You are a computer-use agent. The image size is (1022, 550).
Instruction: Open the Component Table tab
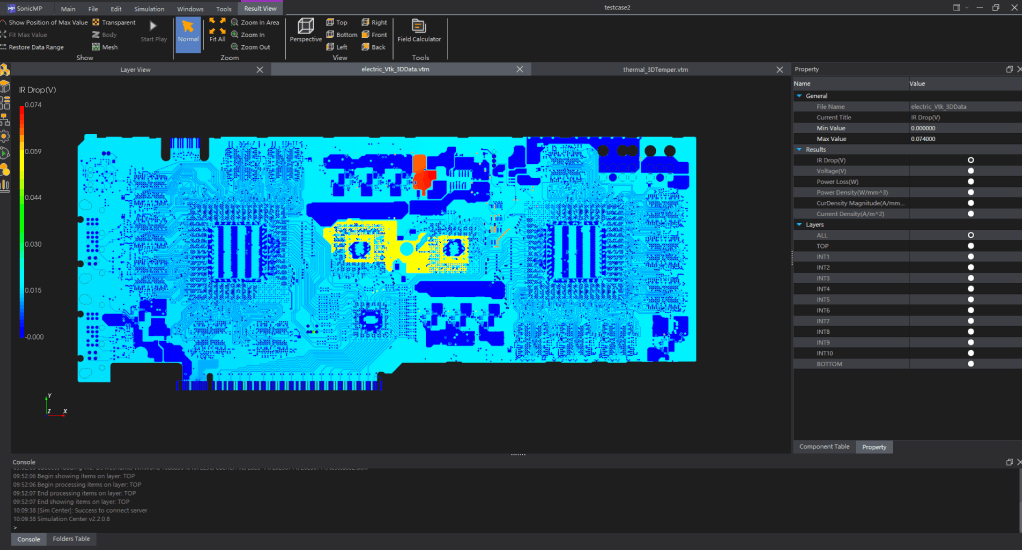click(x=824, y=446)
